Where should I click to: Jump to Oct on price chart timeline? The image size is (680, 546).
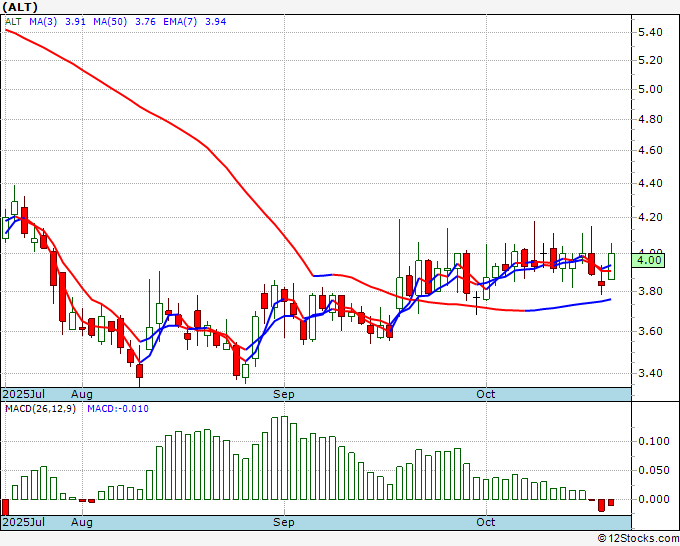tap(486, 395)
